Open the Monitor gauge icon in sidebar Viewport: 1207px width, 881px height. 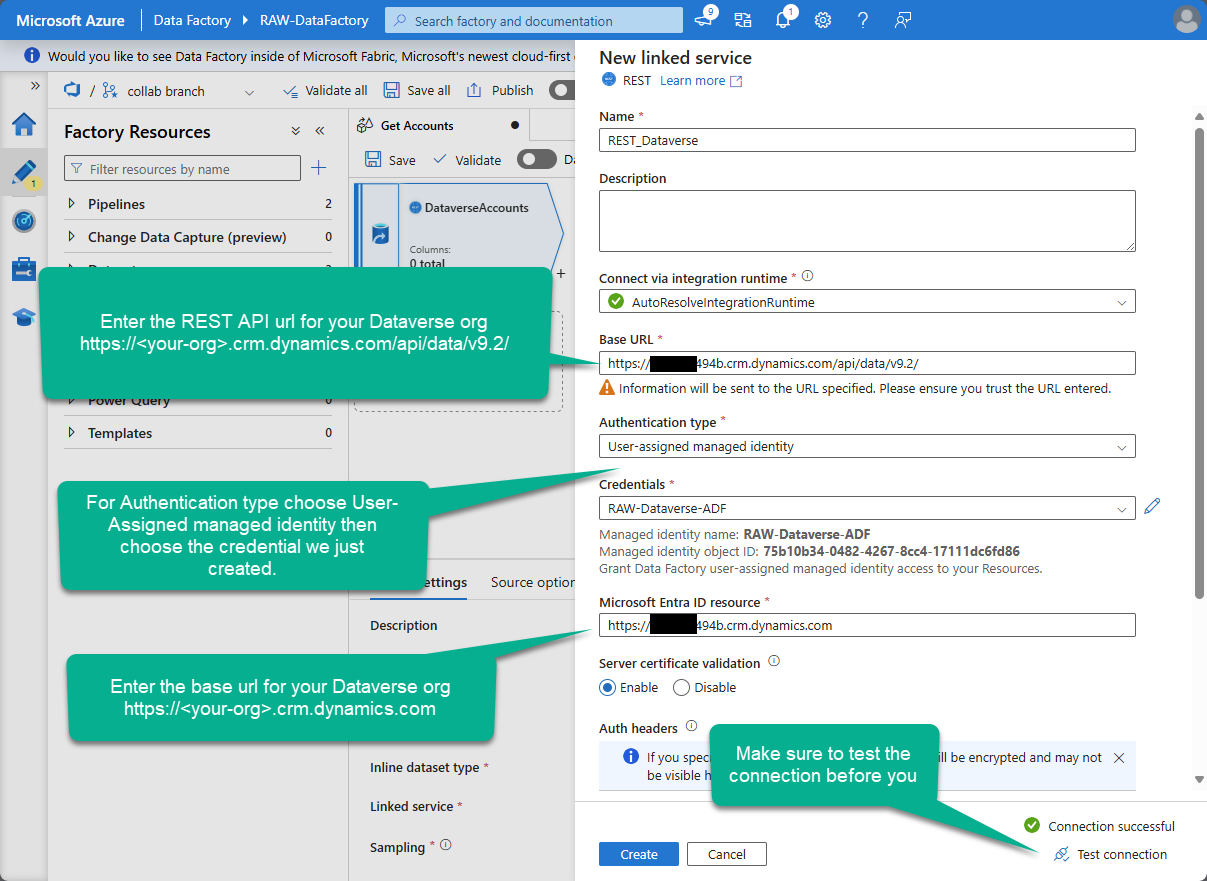pos(24,221)
